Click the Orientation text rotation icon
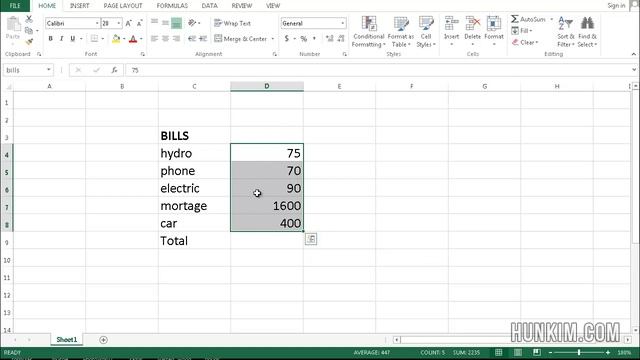This screenshot has width=640, height=360. tap(192, 23)
